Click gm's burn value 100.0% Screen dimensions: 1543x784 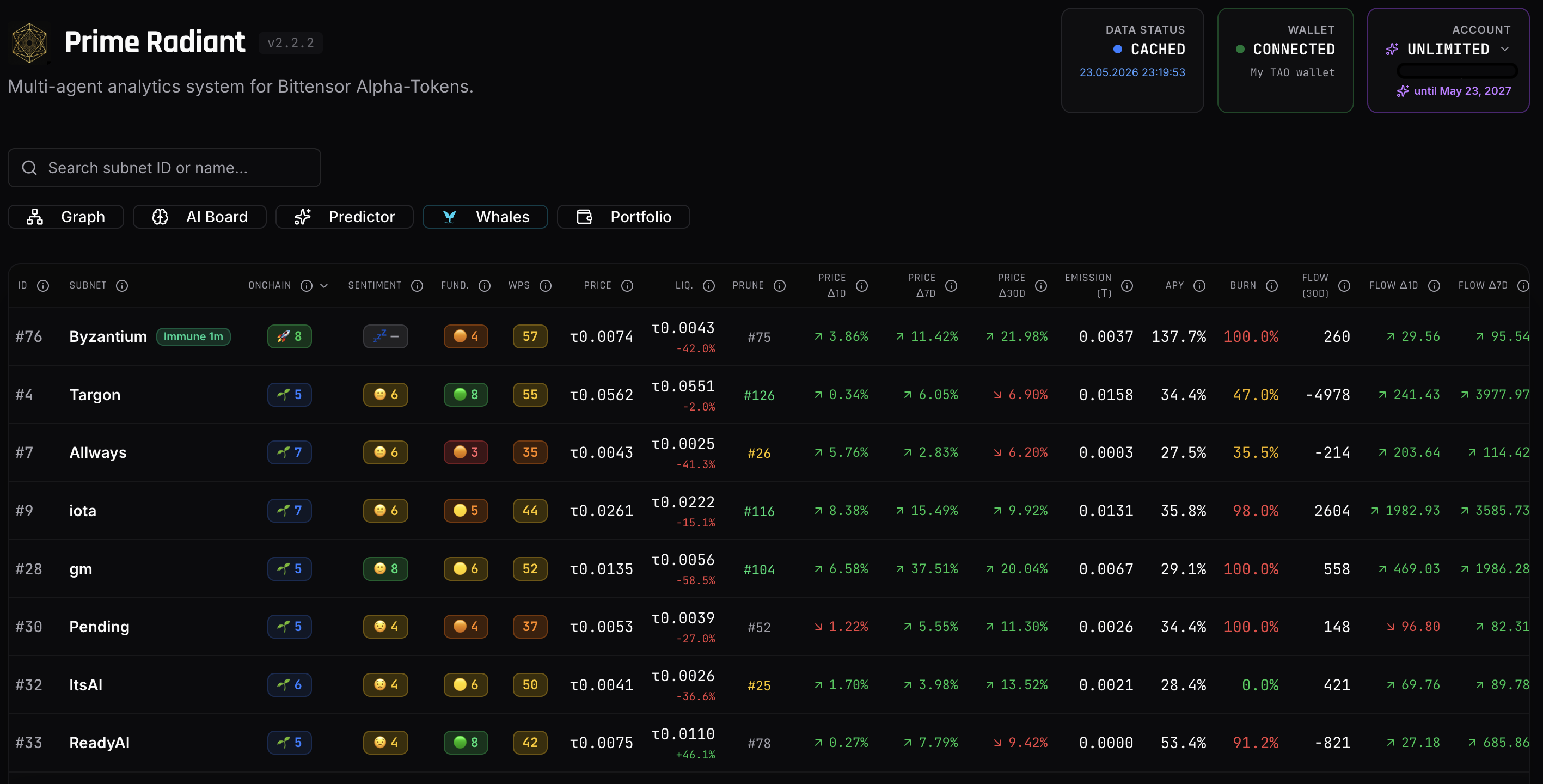[x=1251, y=569]
